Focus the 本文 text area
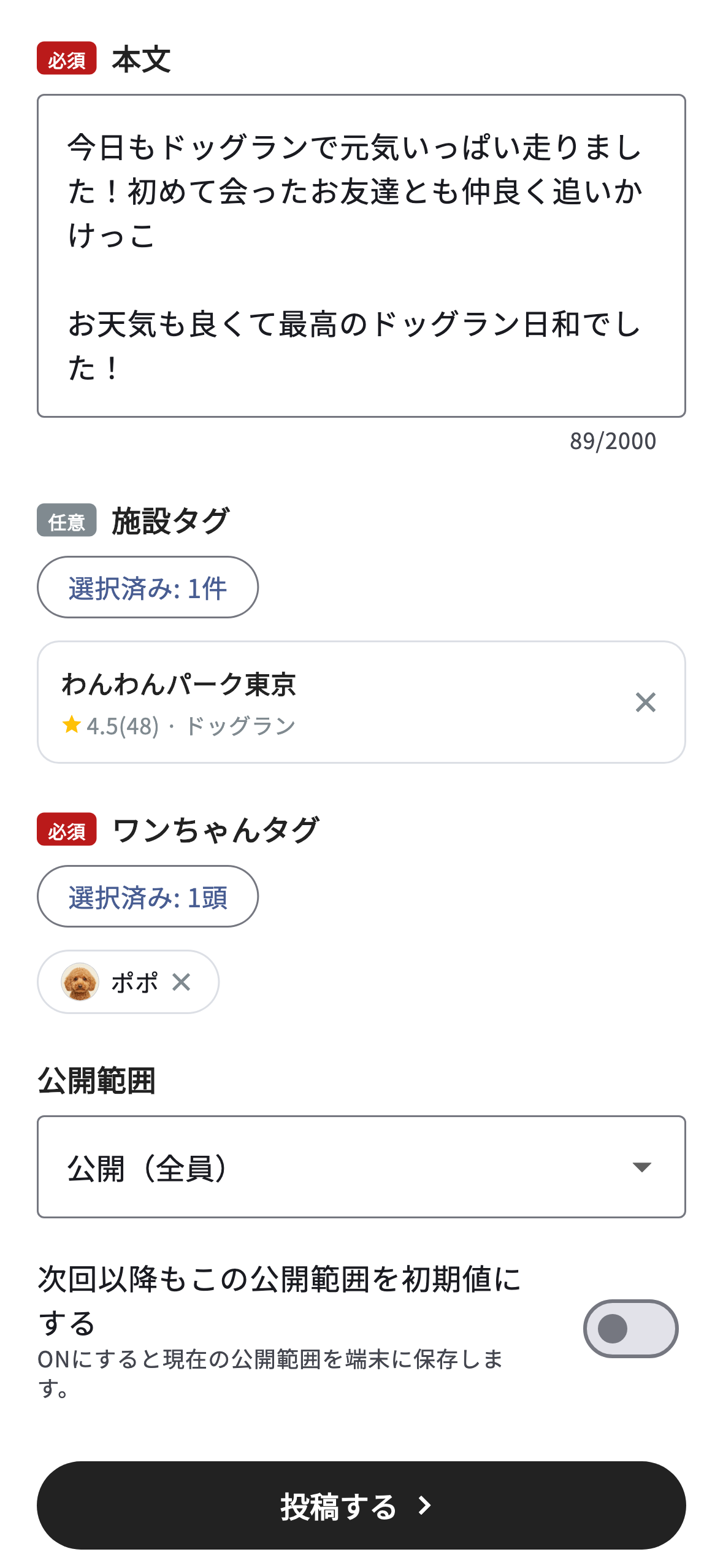Screen dimensions: 723x1568 (361, 256)
